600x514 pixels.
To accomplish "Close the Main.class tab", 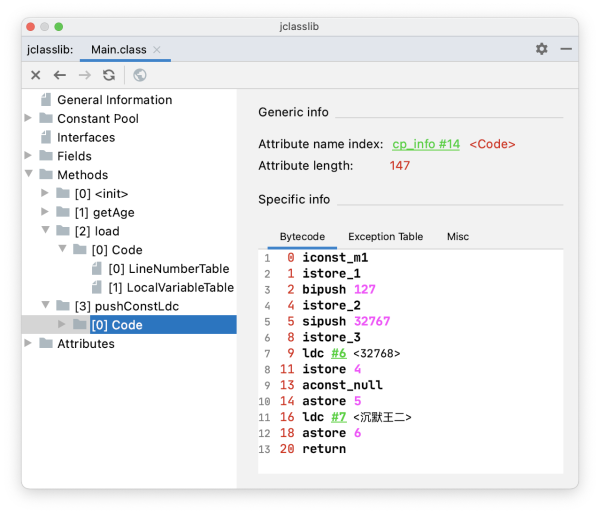I will (157, 49).
